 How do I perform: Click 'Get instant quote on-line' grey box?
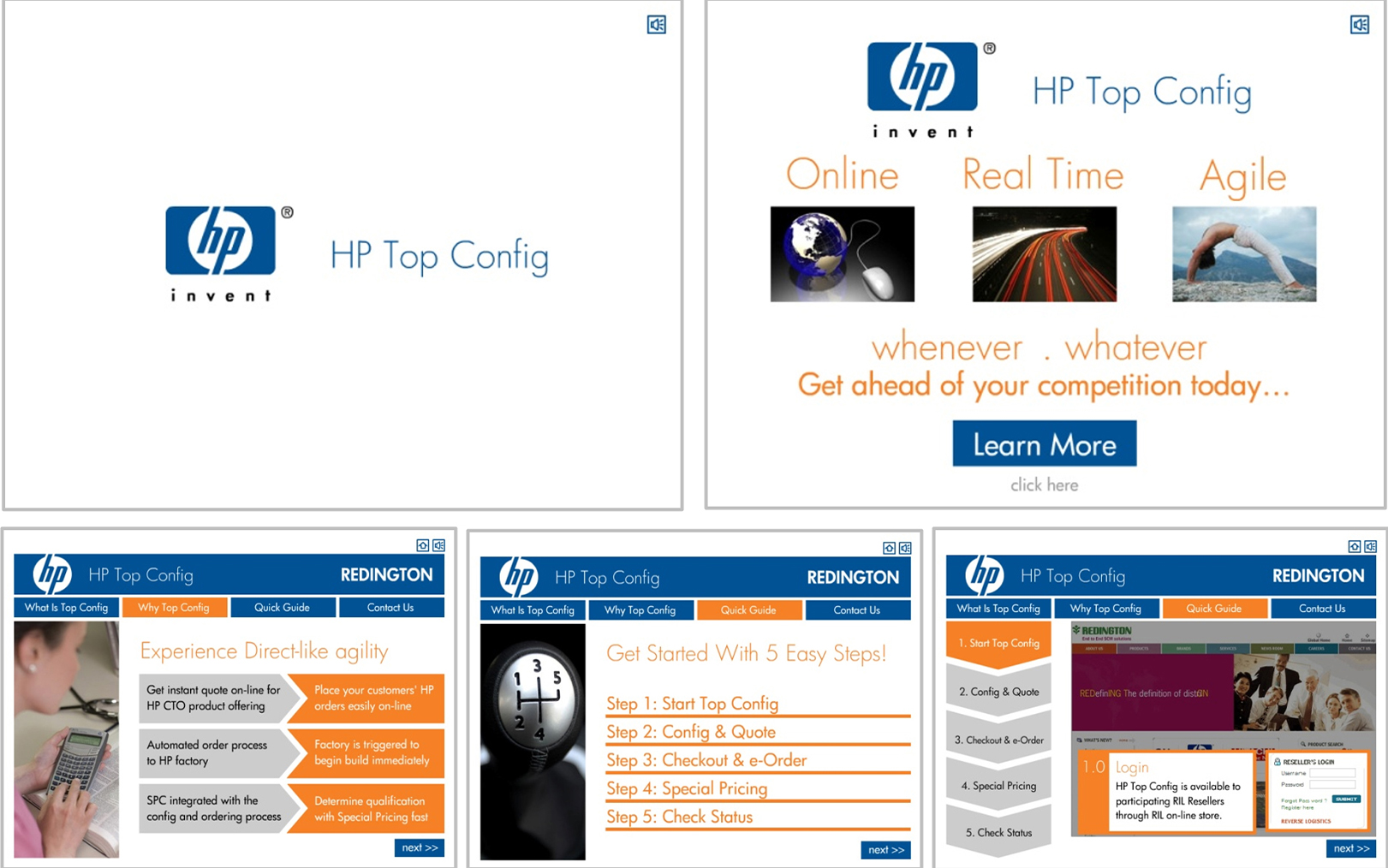(x=214, y=698)
